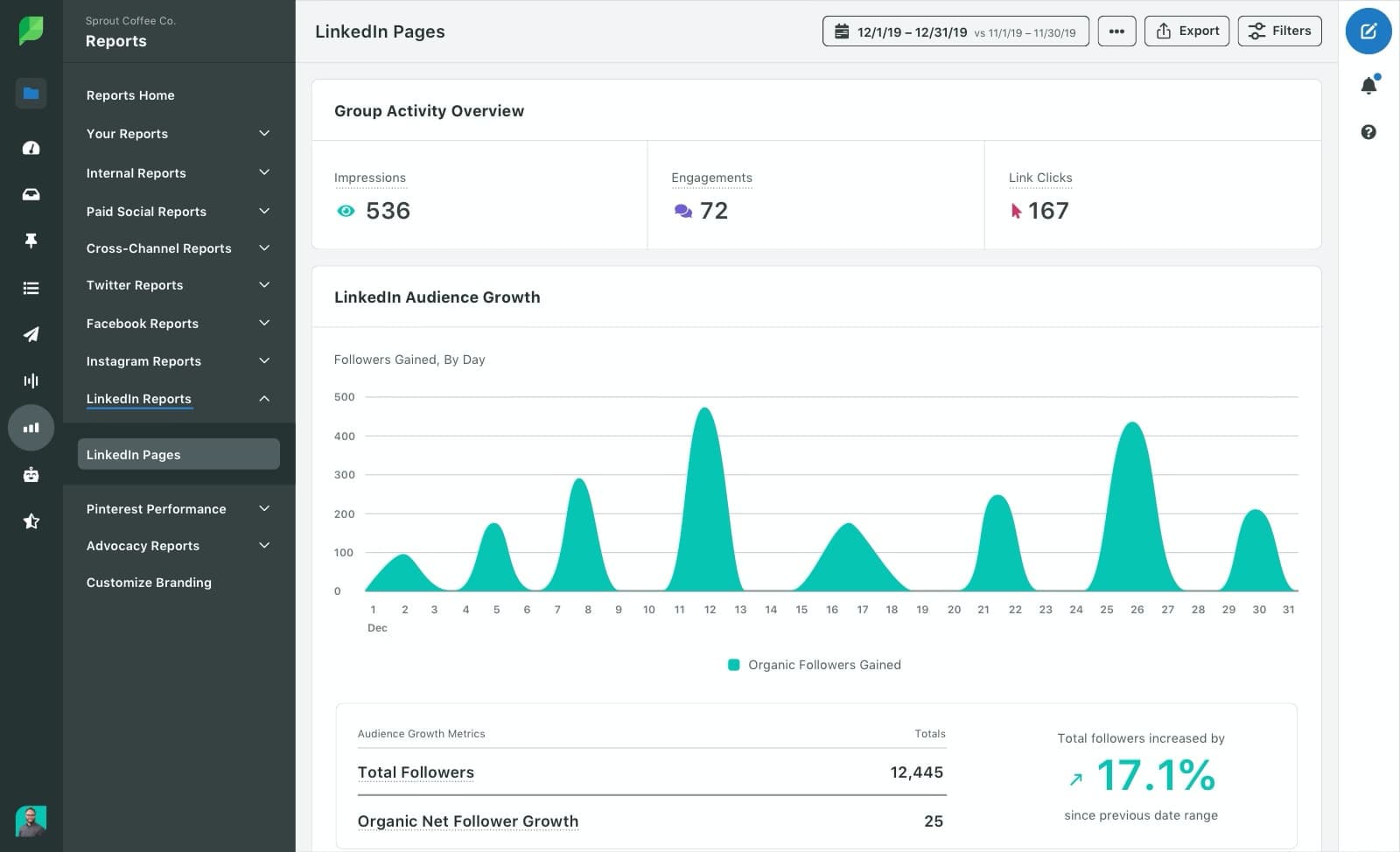Screen dimensions: 1400x852
Task: Select the LinkedIn Pages report
Action: tap(133, 454)
